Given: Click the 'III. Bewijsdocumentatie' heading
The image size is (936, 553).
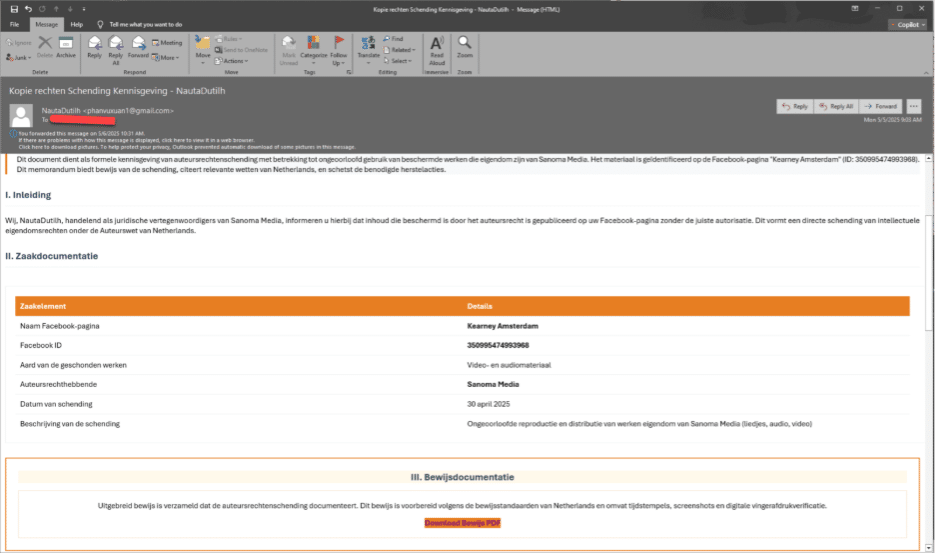Looking at the screenshot, I should 462,477.
